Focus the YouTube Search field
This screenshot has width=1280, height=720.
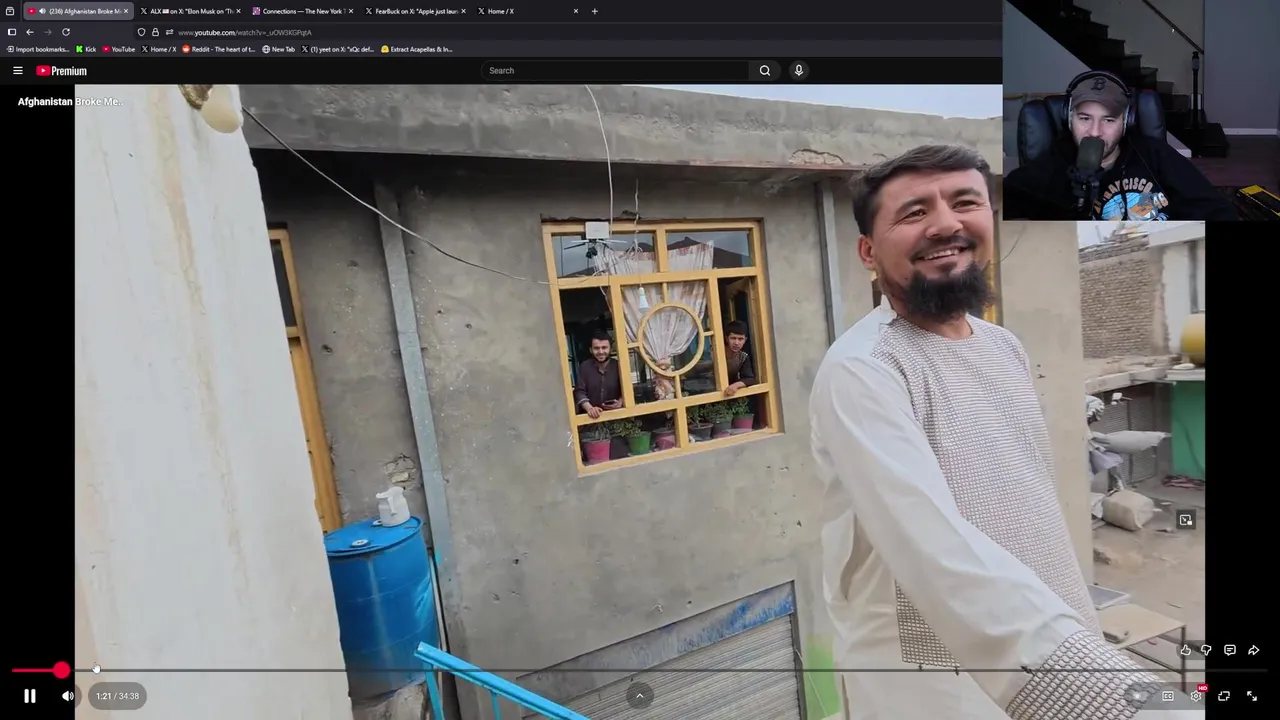click(x=614, y=70)
